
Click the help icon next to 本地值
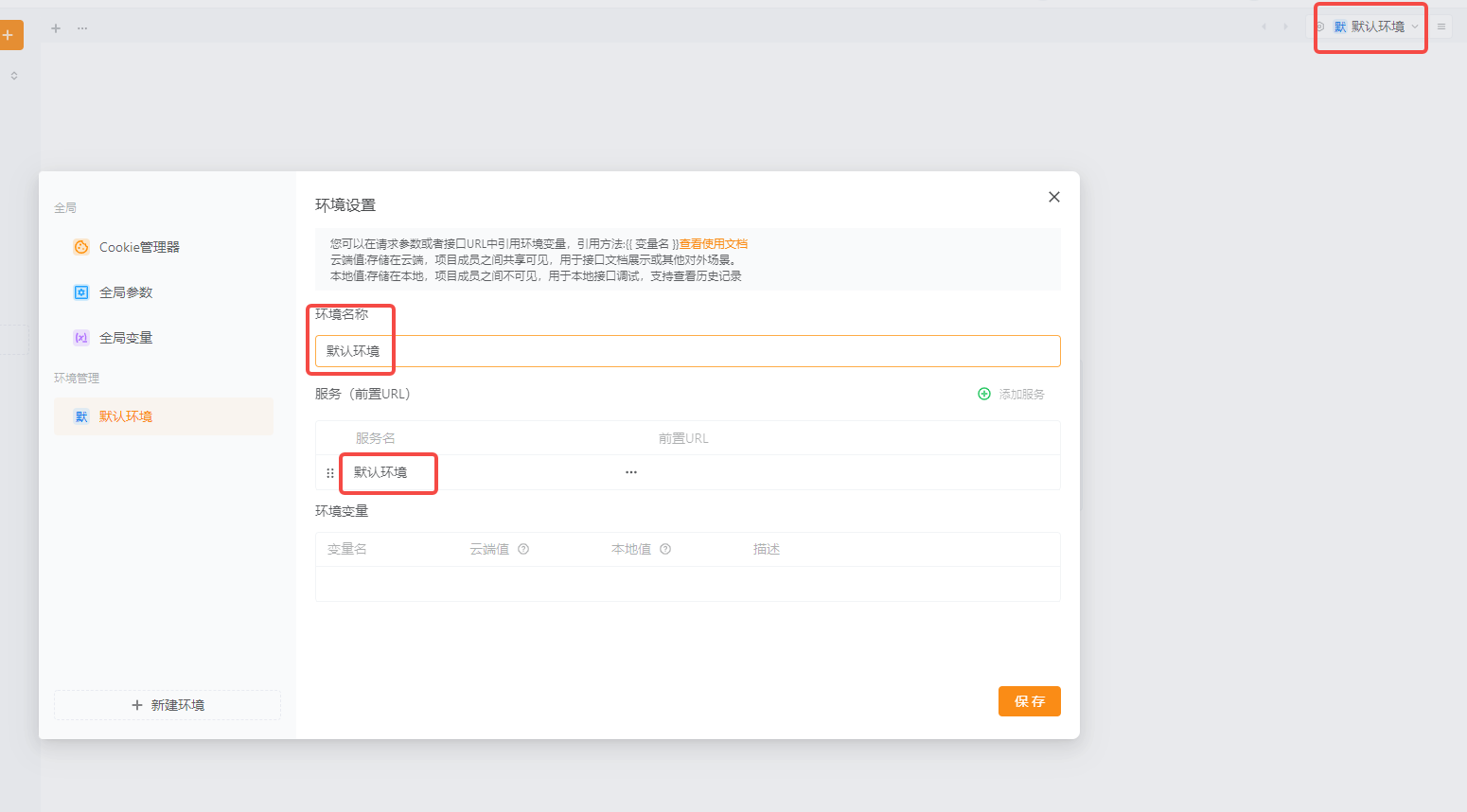pos(665,549)
